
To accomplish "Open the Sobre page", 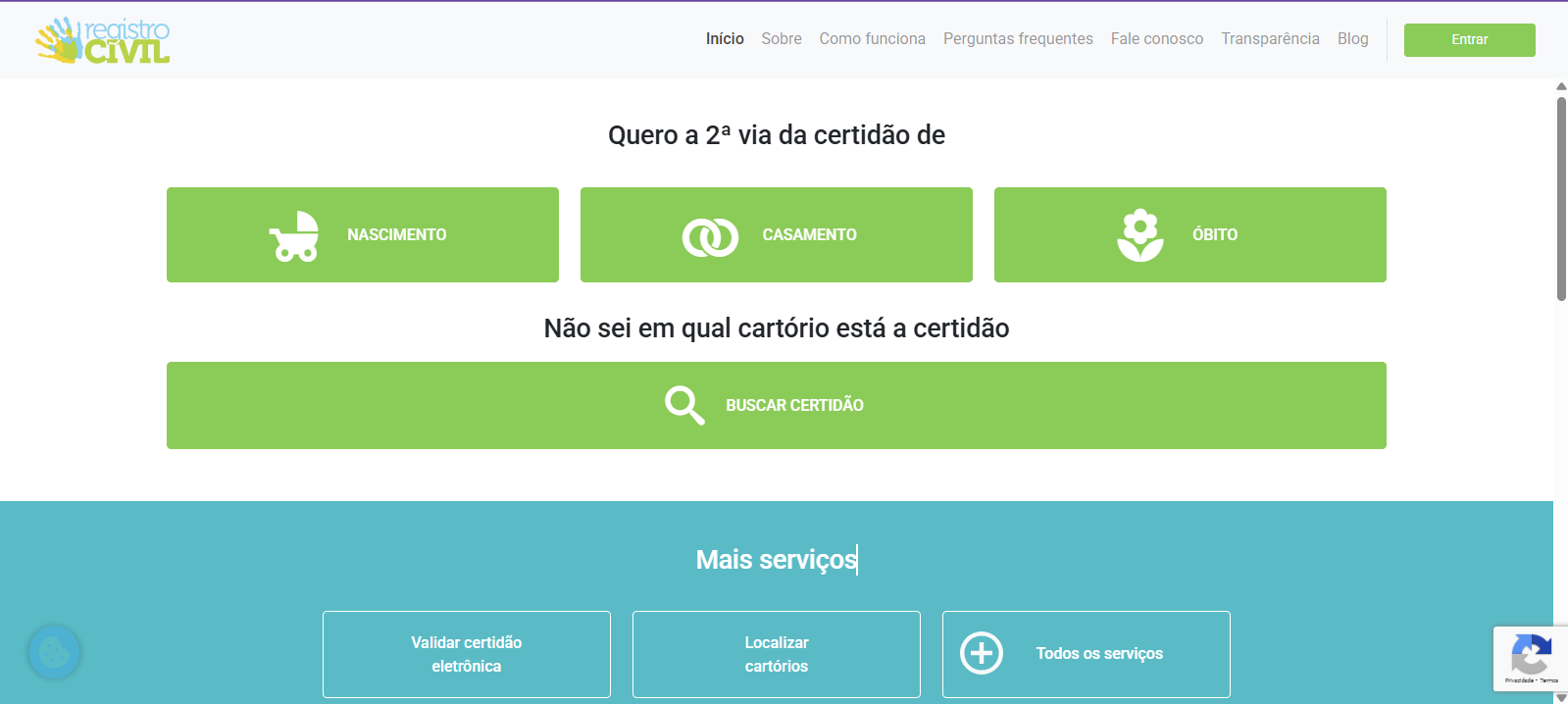I will (x=782, y=39).
